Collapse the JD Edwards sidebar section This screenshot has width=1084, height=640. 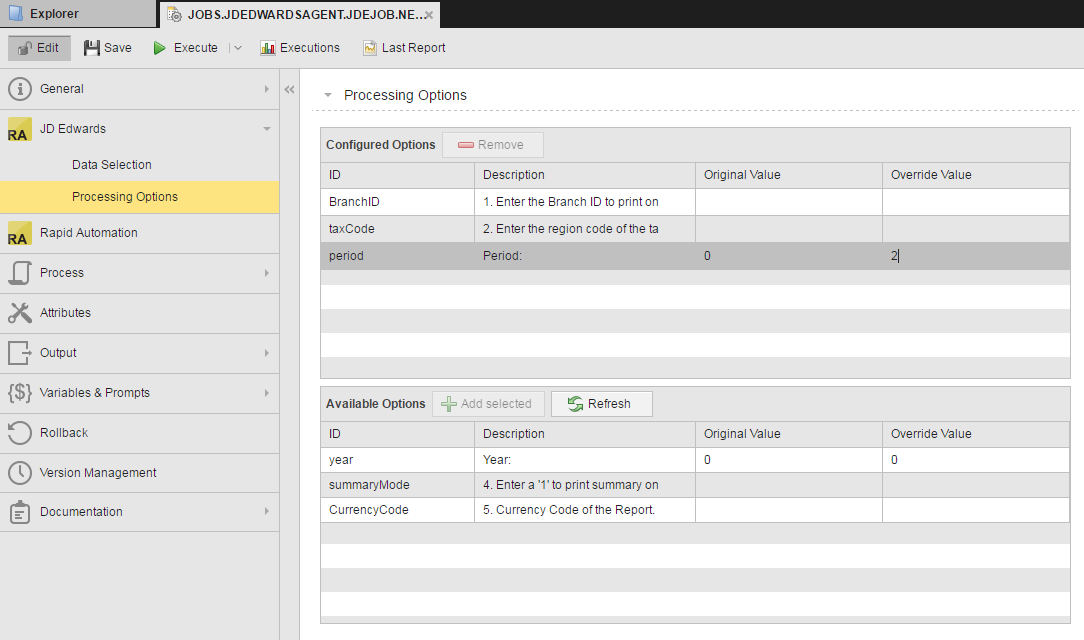tap(266, 129)
